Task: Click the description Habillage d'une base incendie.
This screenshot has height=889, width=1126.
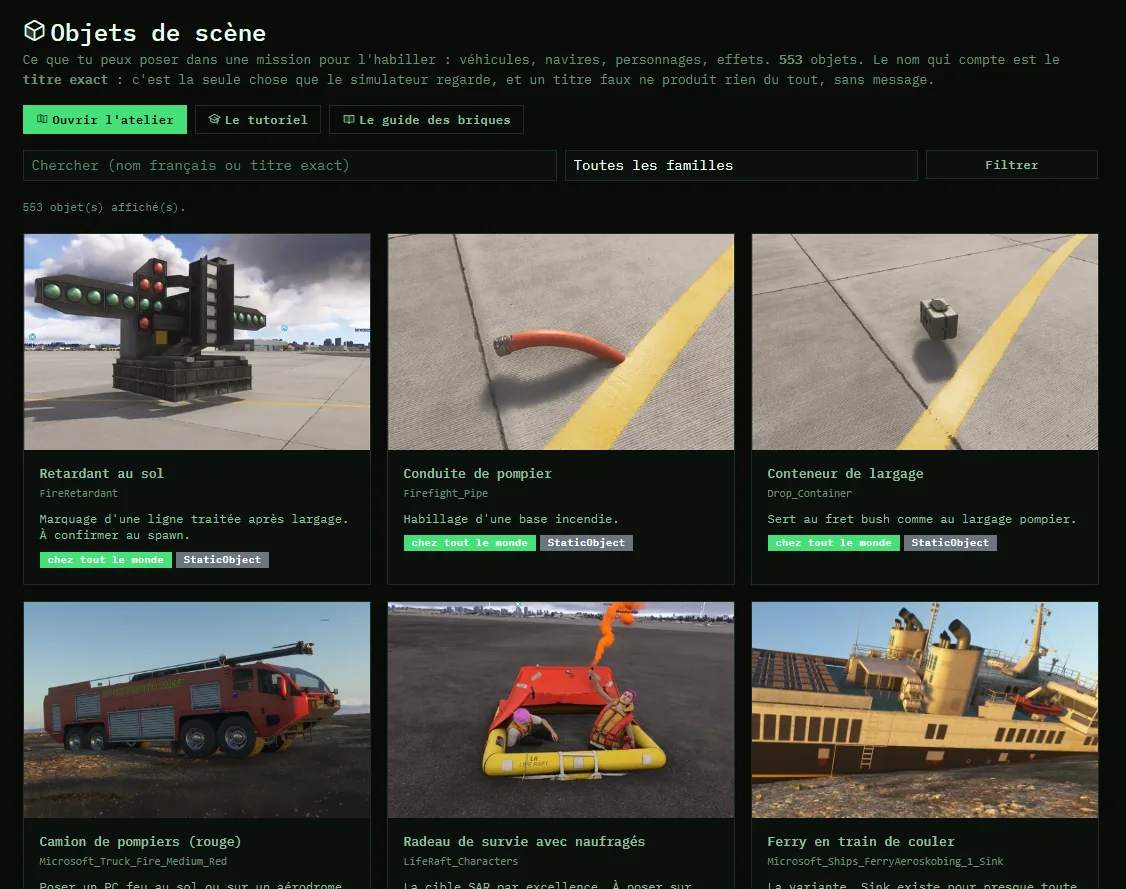Action: coord(511,519)
